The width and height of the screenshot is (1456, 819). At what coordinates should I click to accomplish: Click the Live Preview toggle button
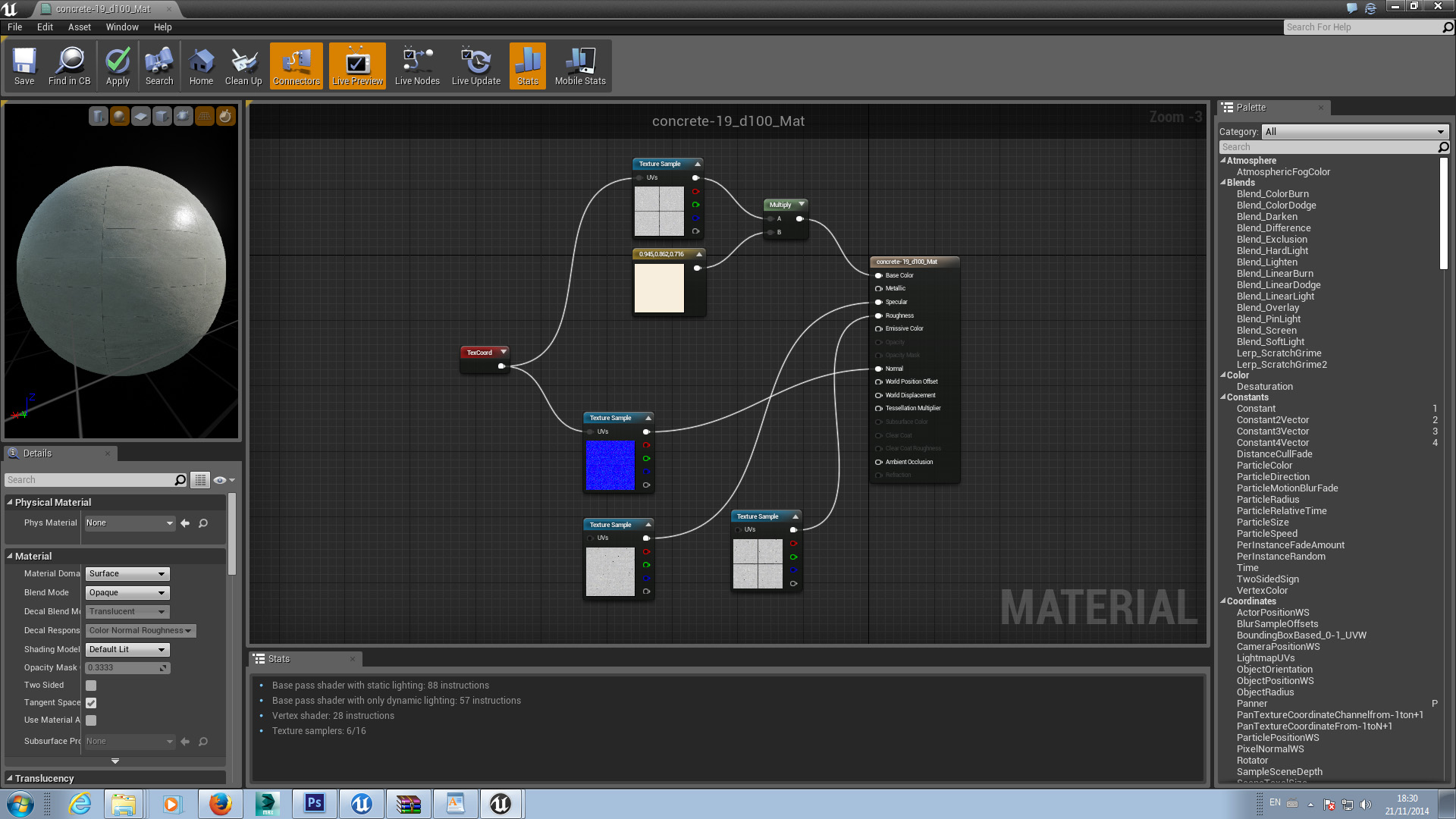tap(357, 65)
